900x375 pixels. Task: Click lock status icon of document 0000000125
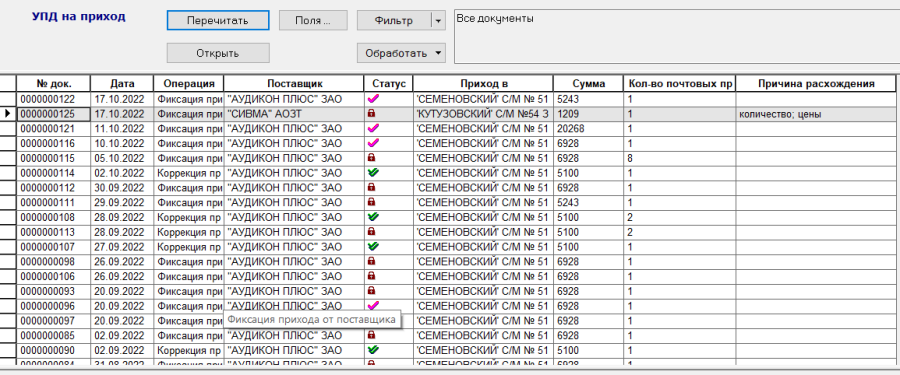[x=371, y=114]
